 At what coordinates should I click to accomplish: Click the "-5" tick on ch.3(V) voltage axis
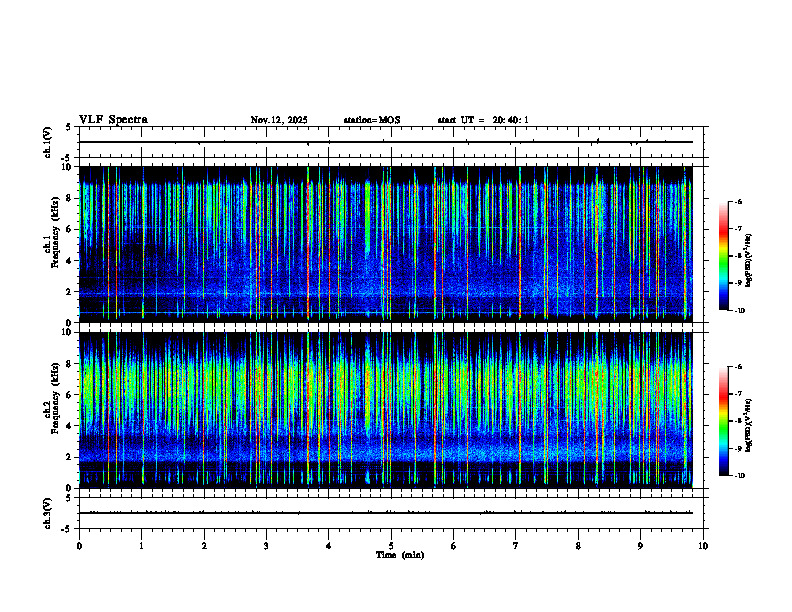click(x=66, y=529)
